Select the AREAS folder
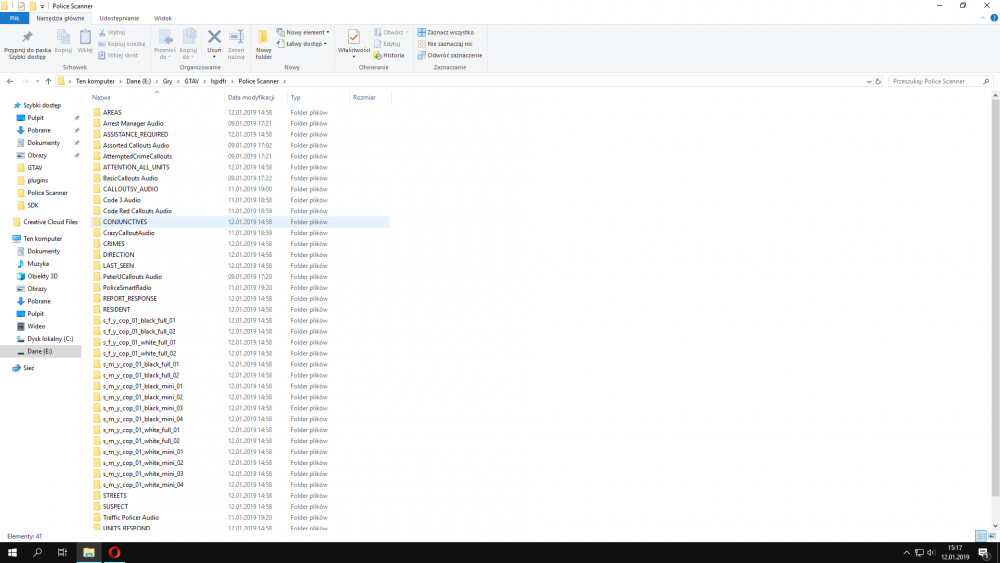 tap(112, 112)
